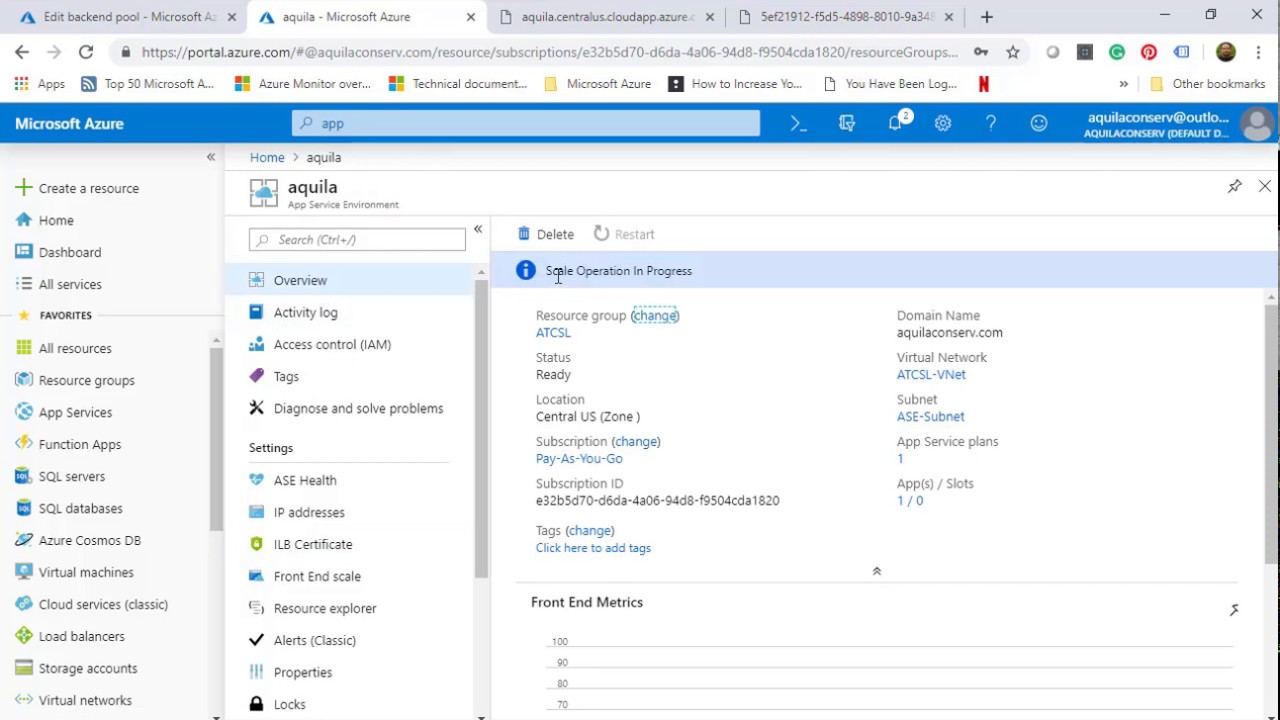Collapse the resource menu panel

tap(478, 230)
